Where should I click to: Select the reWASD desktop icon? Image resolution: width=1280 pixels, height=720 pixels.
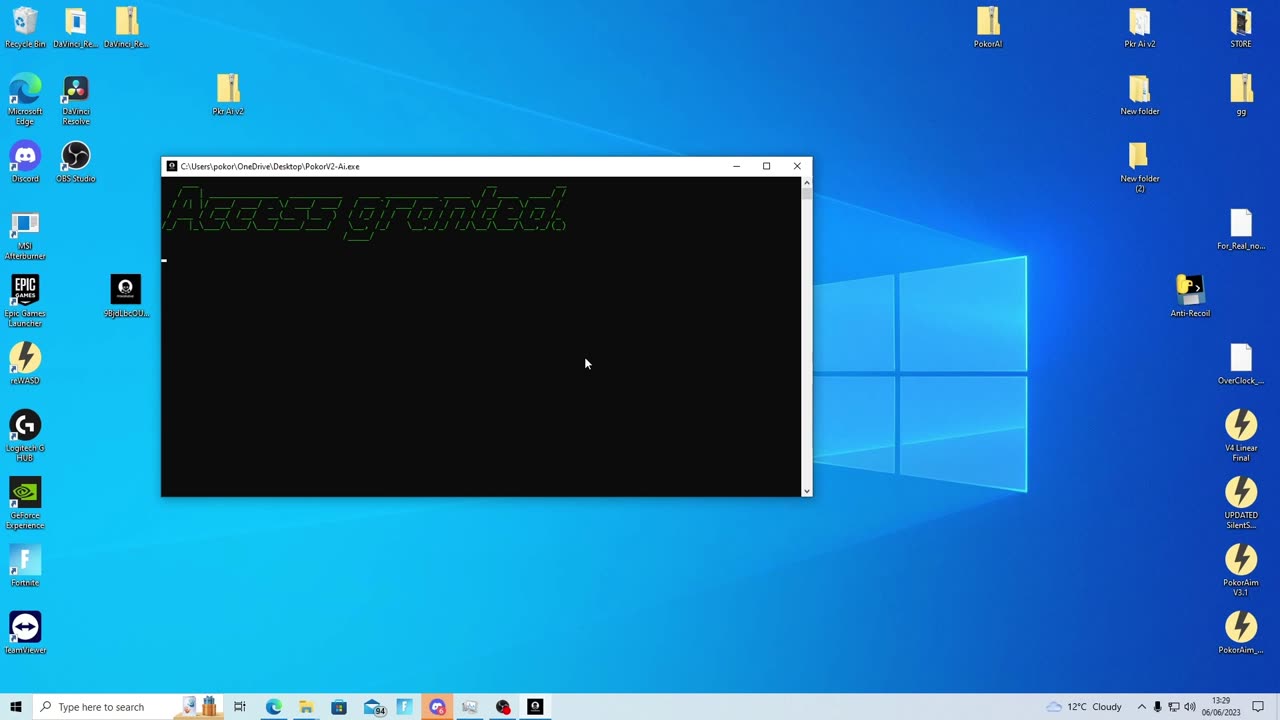pos(25,364)
